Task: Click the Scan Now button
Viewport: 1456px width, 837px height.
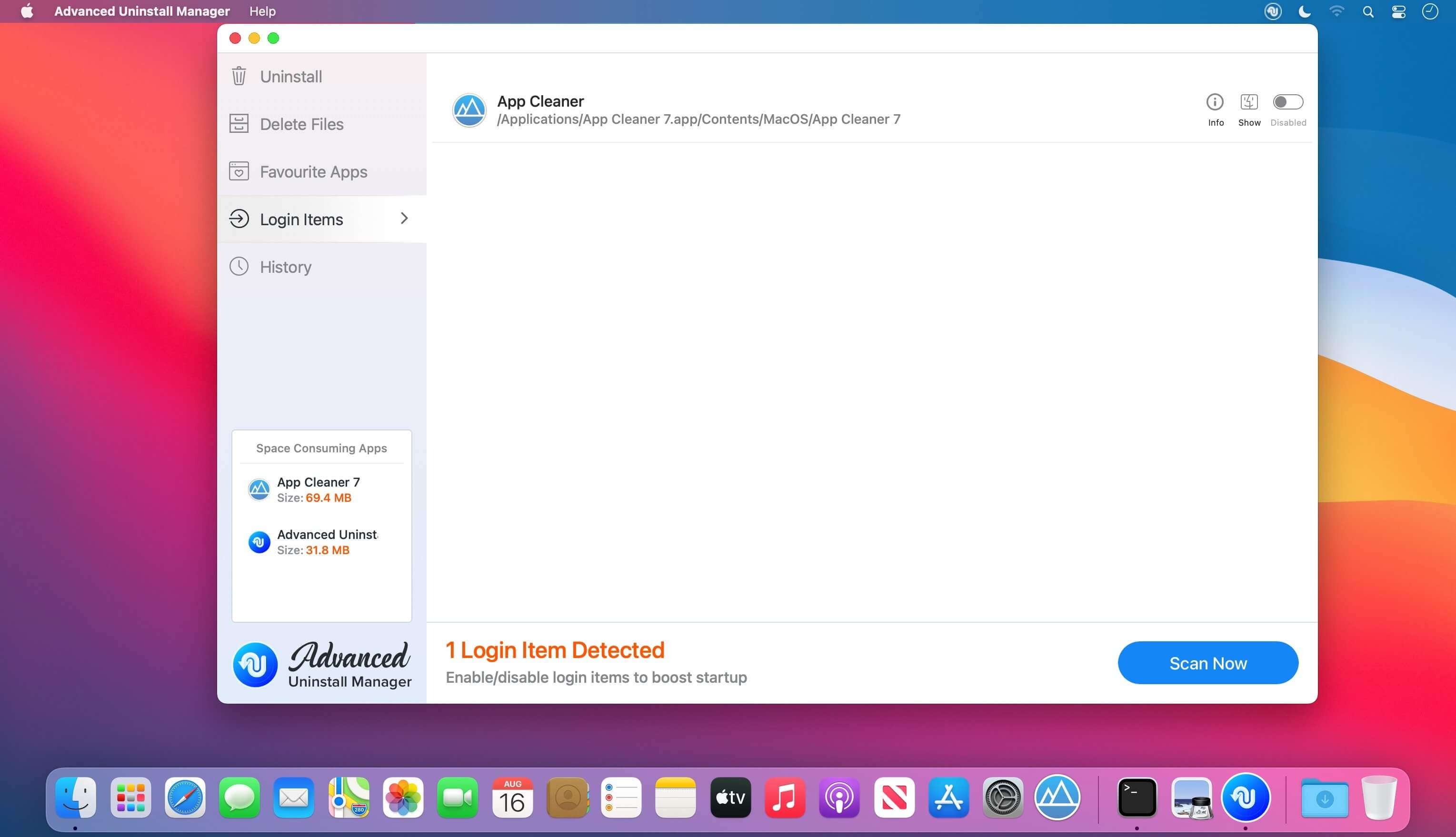Action: pos(1207,663)
